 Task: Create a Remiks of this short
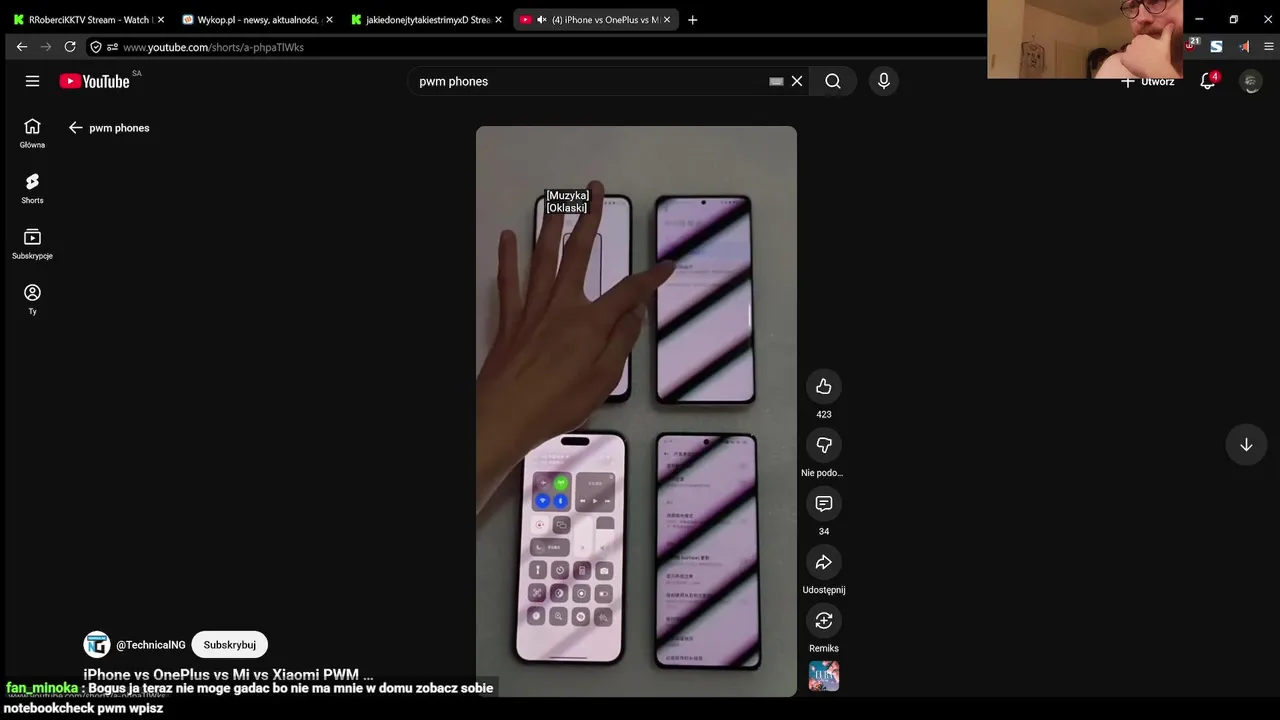(x=823, y=621)
